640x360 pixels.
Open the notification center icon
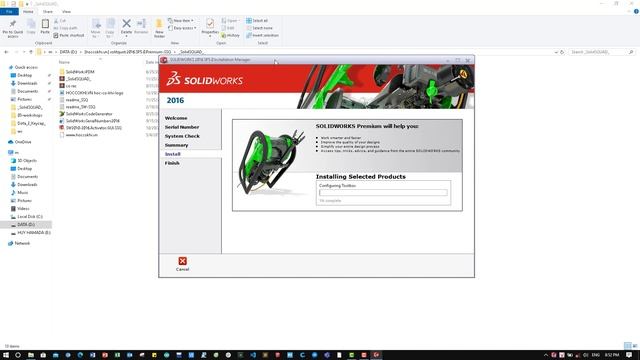(x=629, y=355)
